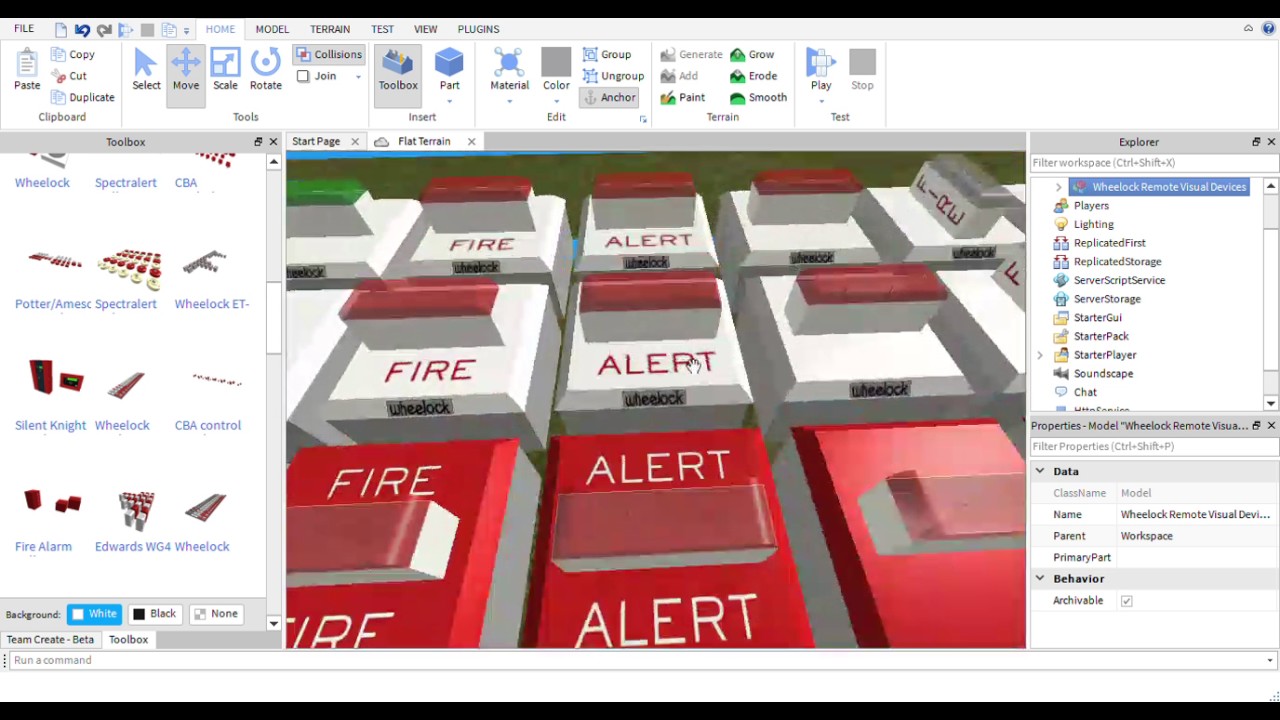
Task: Insert a new Part
Action: point(449,70)
